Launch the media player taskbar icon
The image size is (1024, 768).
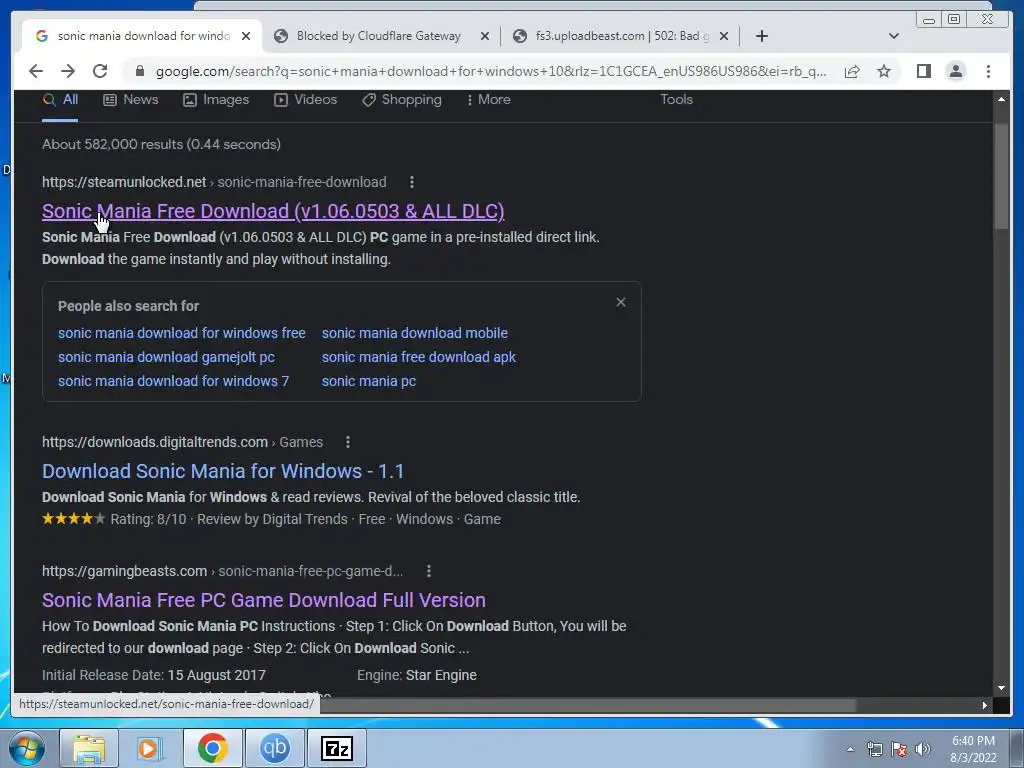[x=149, y=748]
